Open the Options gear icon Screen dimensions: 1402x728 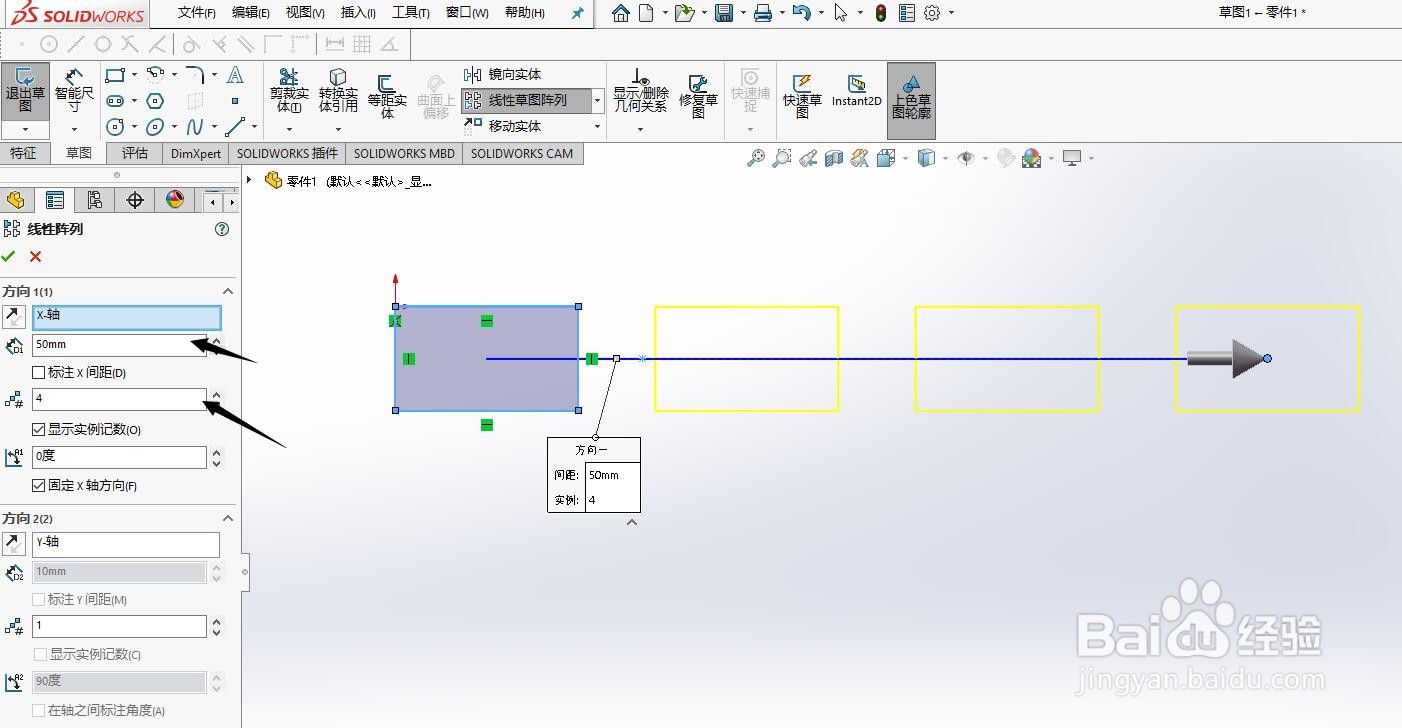tap(932, 13)
